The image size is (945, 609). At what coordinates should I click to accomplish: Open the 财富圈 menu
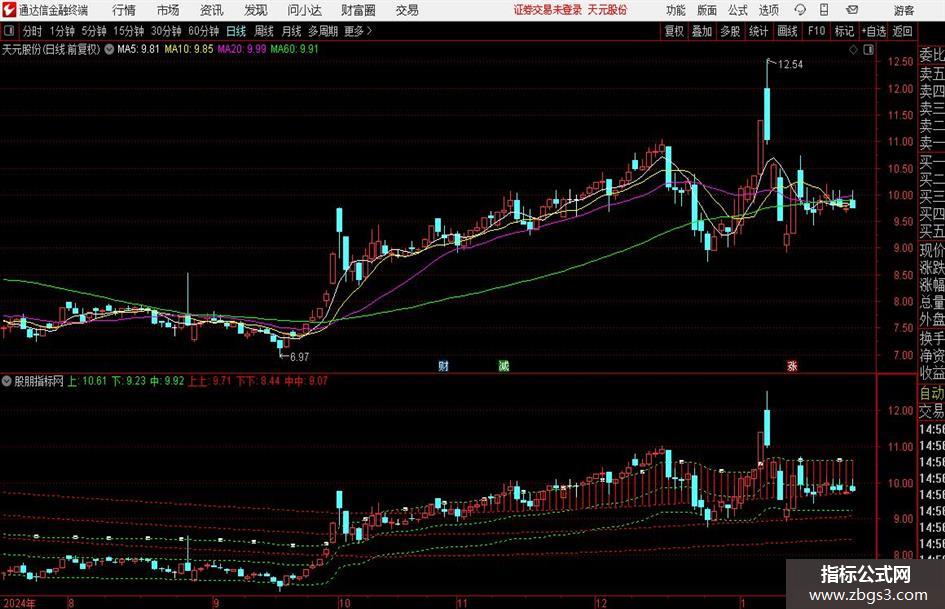pos(358,10)
